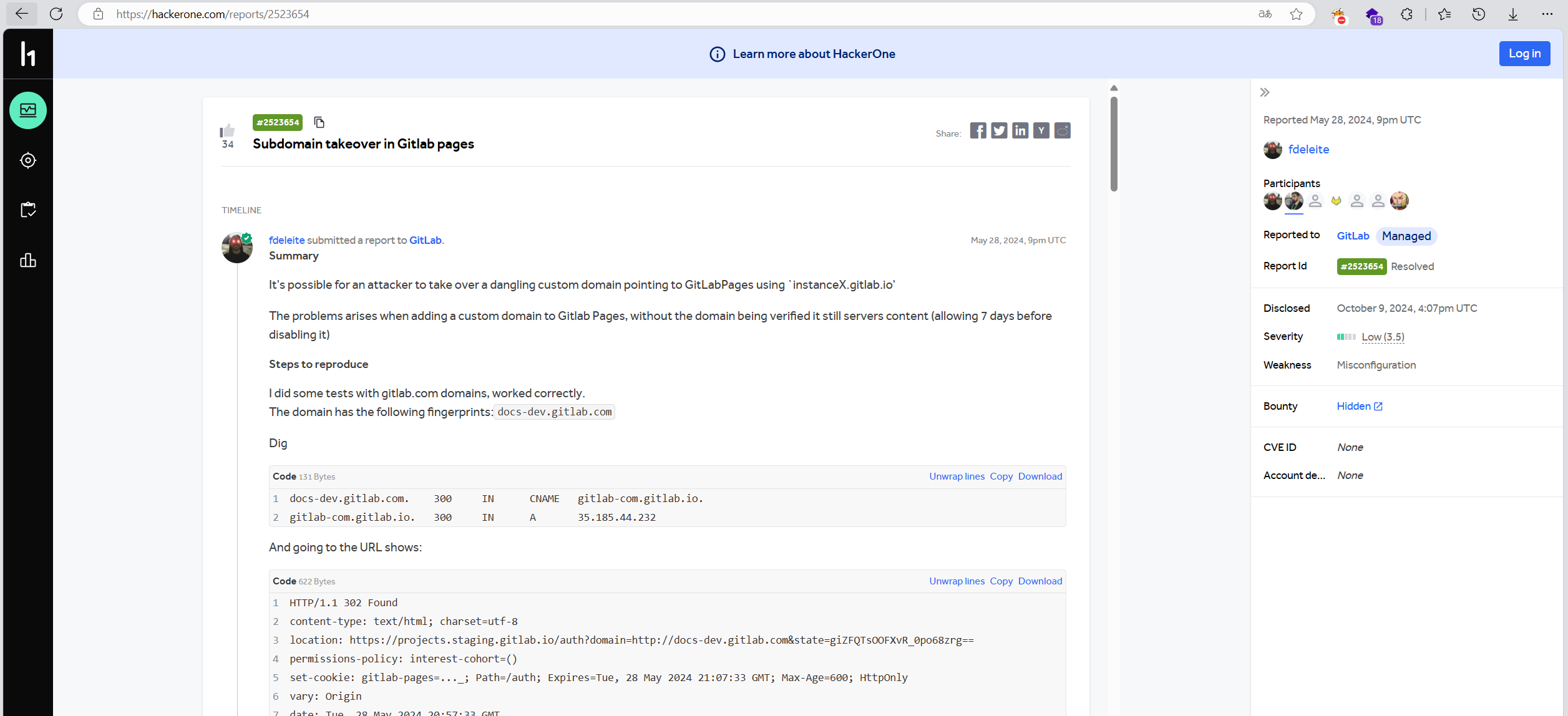1568x716 pixels.
Task: Open the Hacktivity sidebar icon
Action: pos(28,110)
